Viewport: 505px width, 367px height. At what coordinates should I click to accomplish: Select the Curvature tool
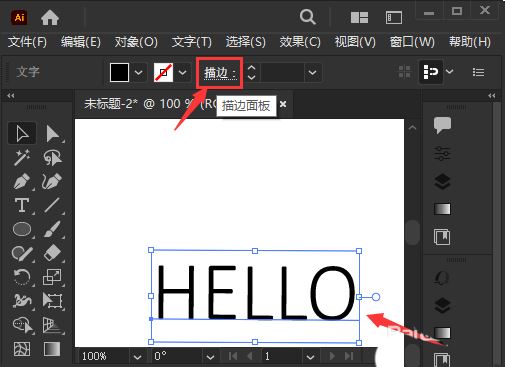[52, 181]
